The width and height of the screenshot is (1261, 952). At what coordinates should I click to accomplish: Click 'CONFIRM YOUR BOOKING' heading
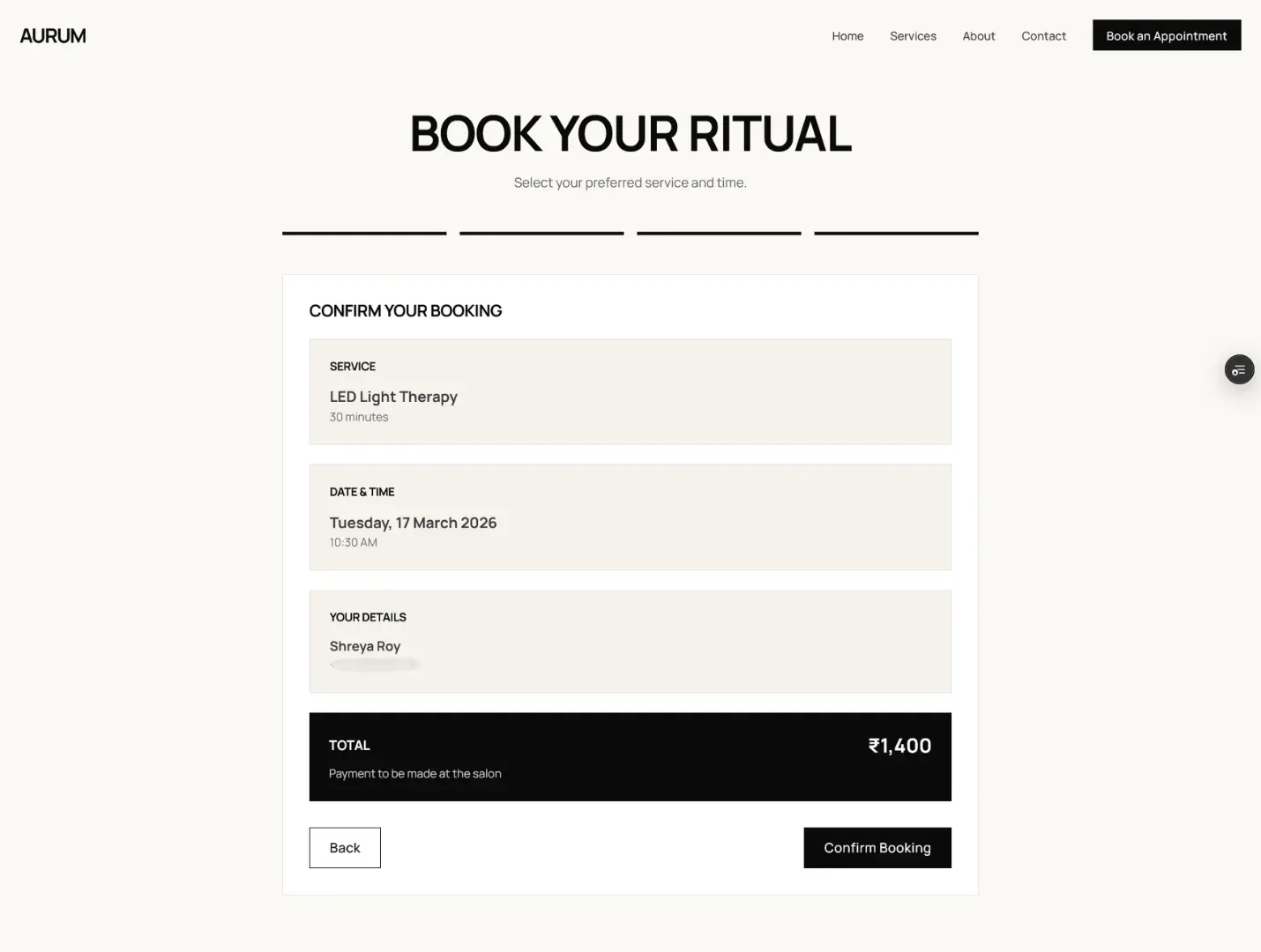click(x=406, y=310)
